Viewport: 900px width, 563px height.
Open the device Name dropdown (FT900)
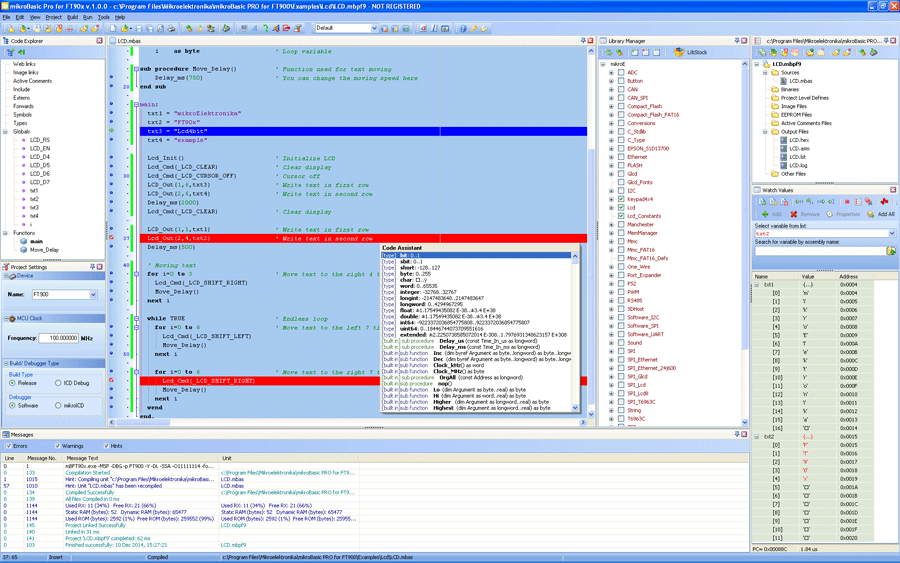point(93,294)
